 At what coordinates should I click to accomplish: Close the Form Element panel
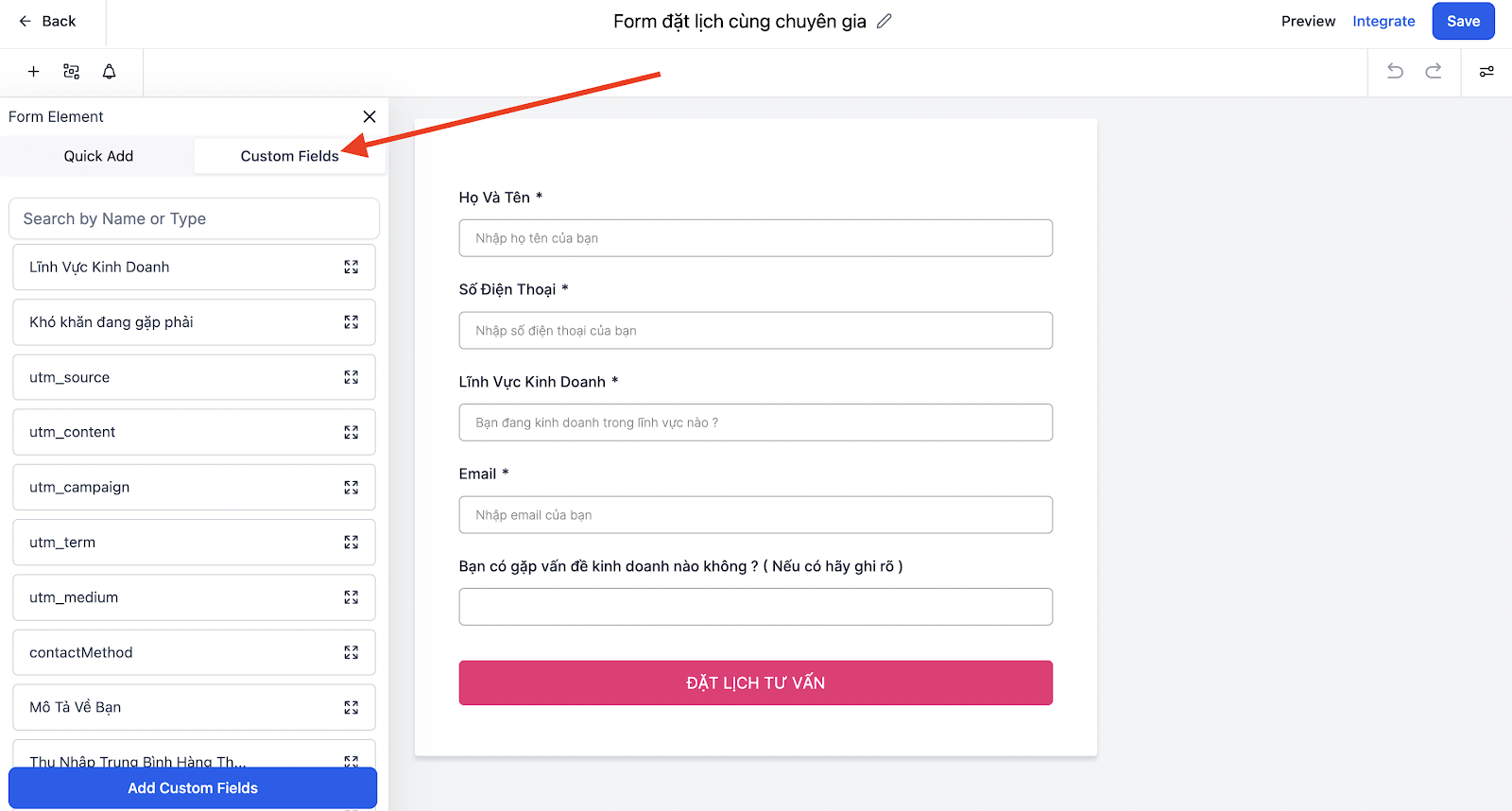pyautogui.click(x=369, y=116)
